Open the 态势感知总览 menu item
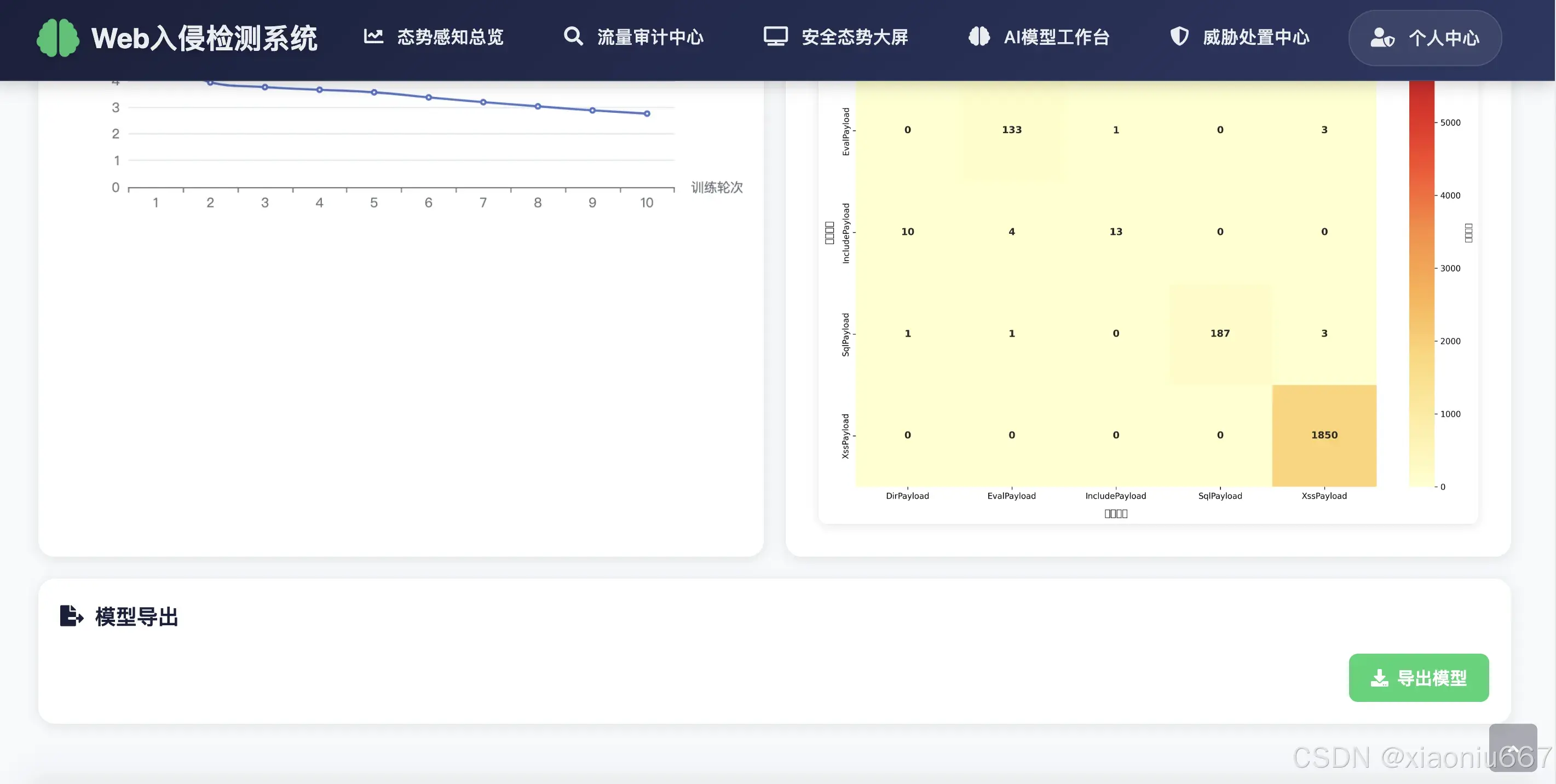The image size is (1556, 784). [450, 37]
